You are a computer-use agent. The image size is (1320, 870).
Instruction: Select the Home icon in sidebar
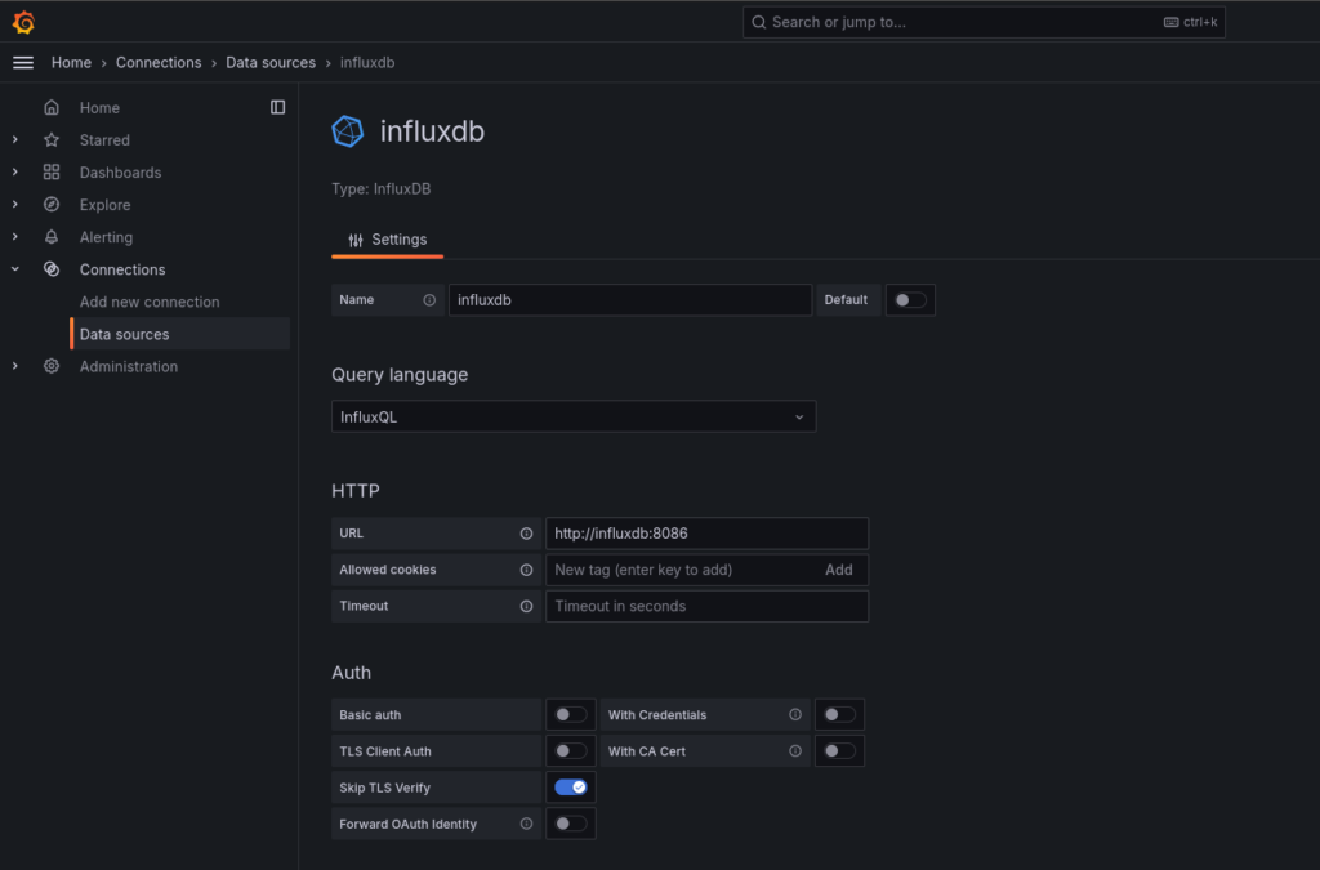coord(51,107)
